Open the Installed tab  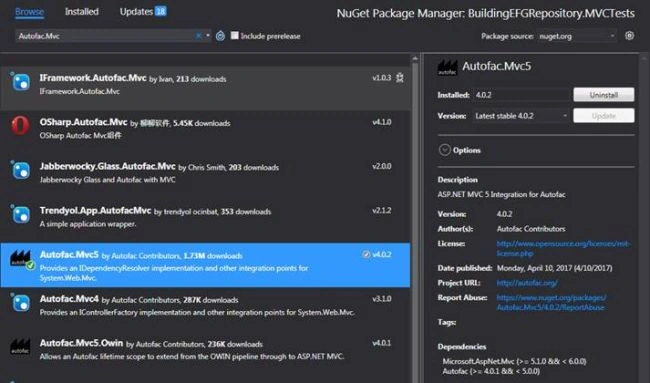tap(82, 12)
